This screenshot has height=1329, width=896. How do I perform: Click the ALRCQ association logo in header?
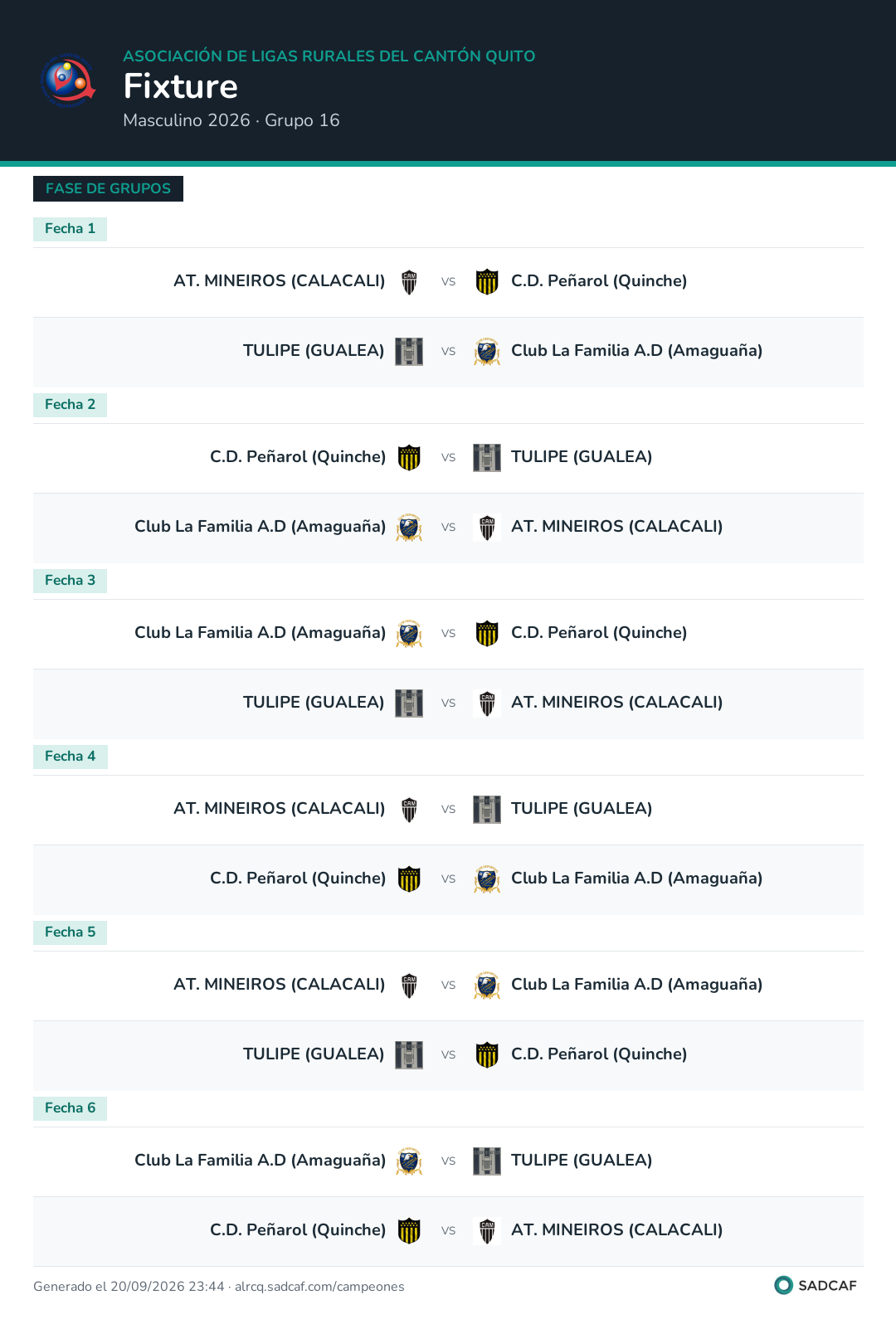tap(69, 80)
